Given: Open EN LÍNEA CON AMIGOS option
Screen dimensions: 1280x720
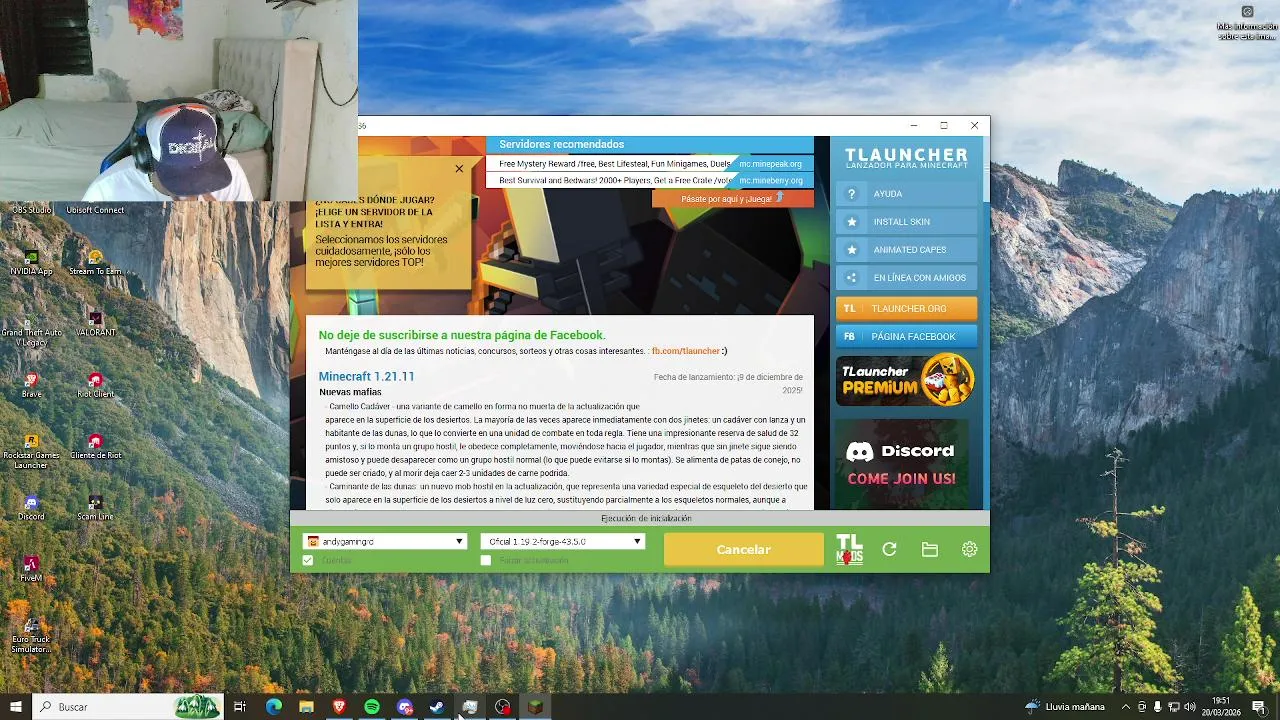Looking at the screenshot, I should [906, 278].
